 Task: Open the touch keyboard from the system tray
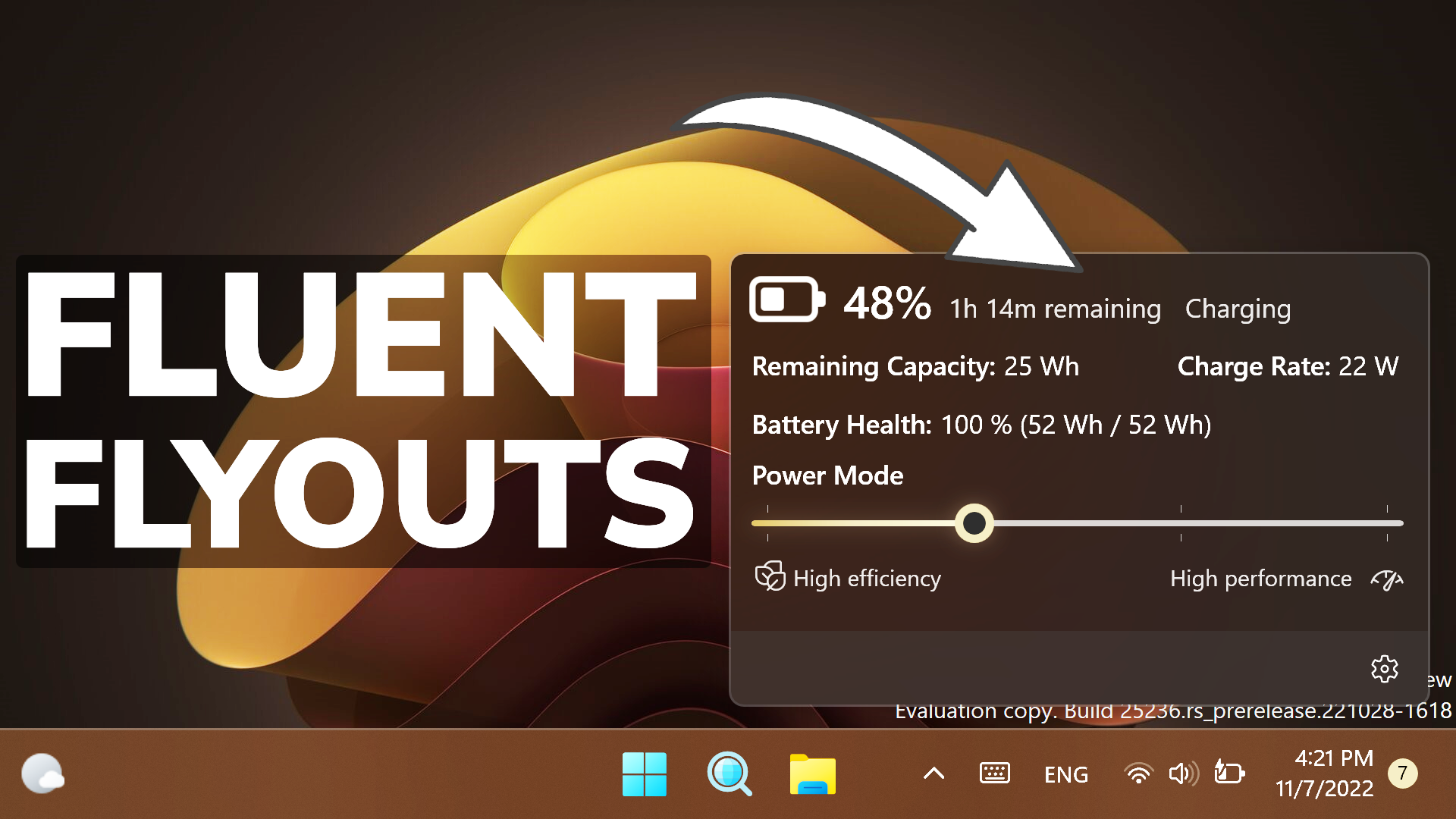click(x=994, y=773)
